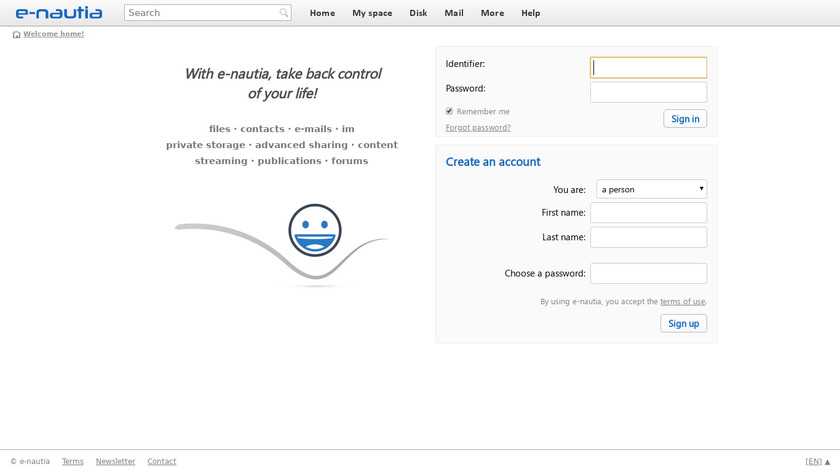Open the Terms footer link
840x472 pixels.
pyautogui.click(x=72, y=461)
